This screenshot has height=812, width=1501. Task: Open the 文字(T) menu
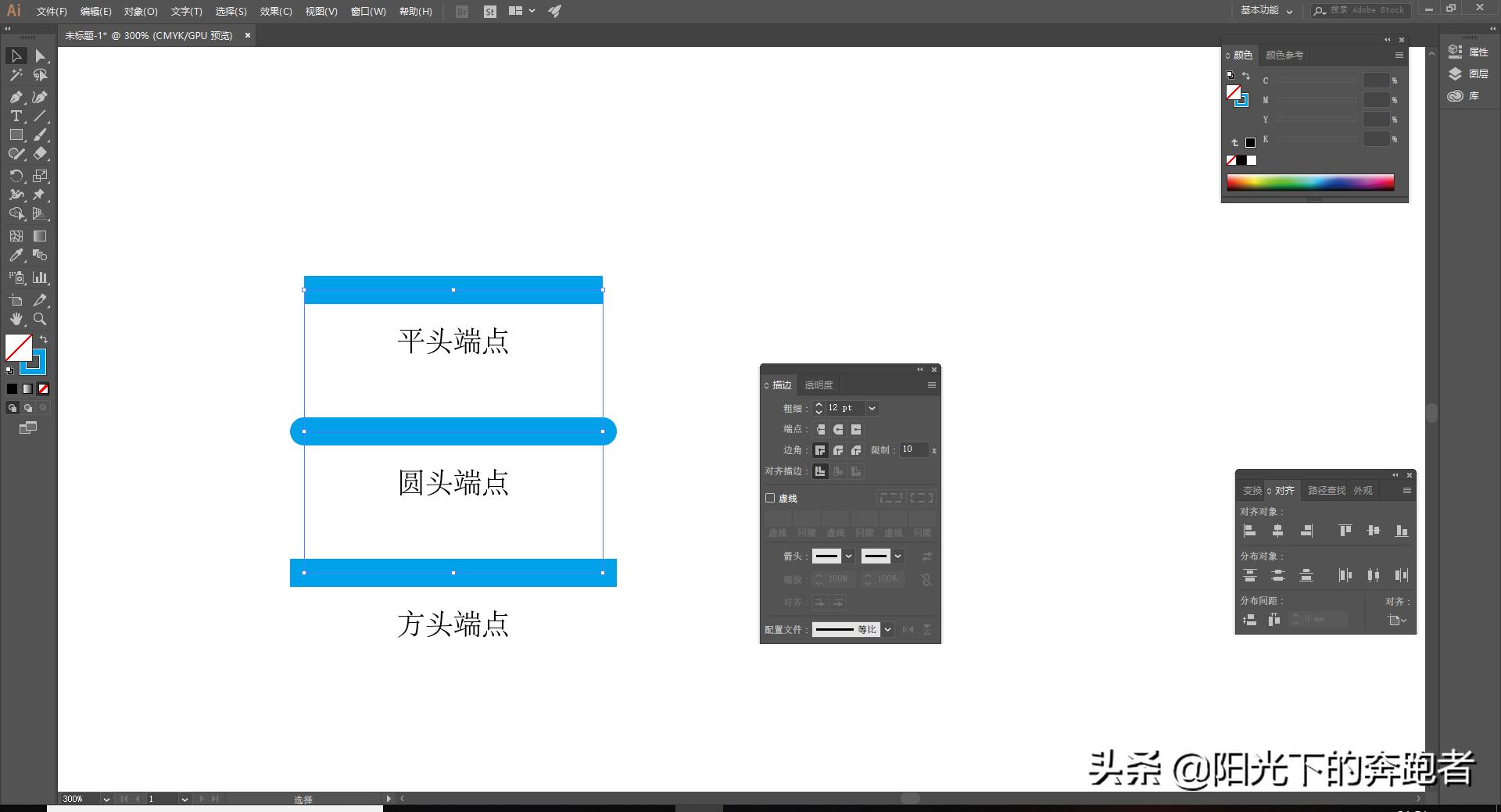tap(185, 12)
